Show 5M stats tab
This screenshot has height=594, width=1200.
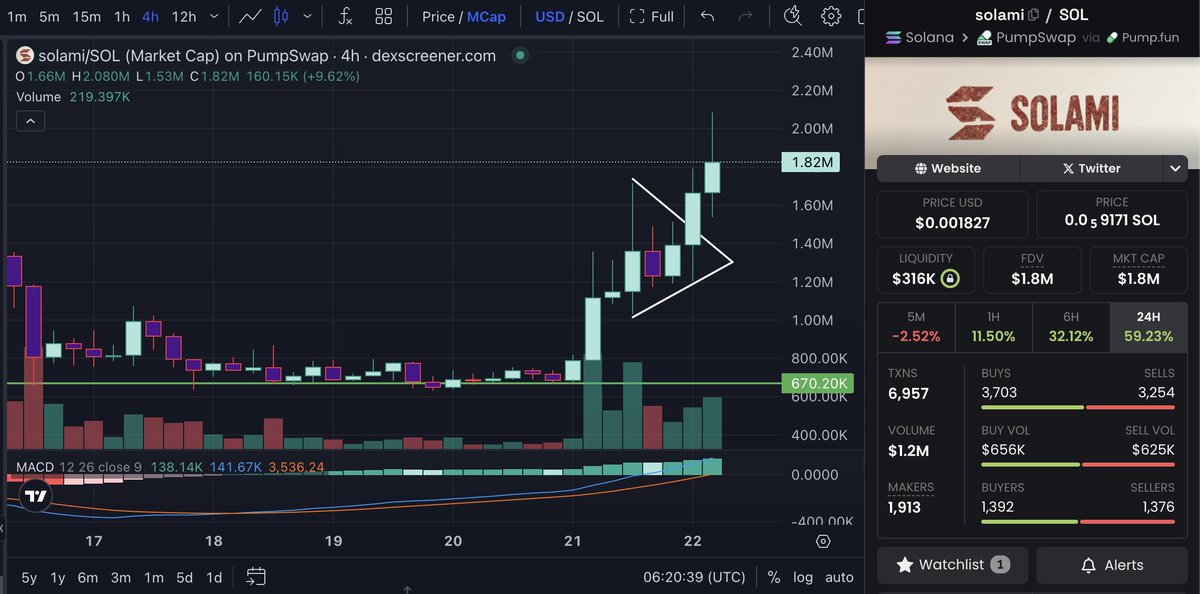[916, 327]
